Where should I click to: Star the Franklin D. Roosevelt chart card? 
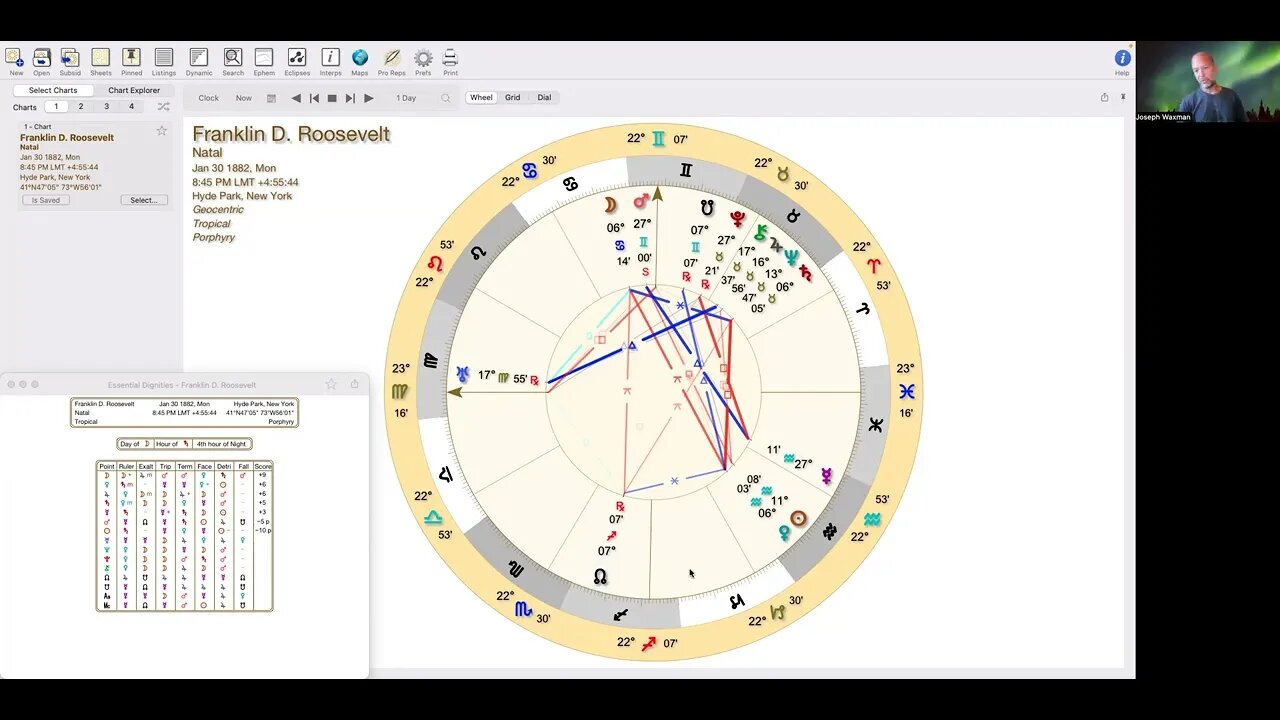pos(161,131)
